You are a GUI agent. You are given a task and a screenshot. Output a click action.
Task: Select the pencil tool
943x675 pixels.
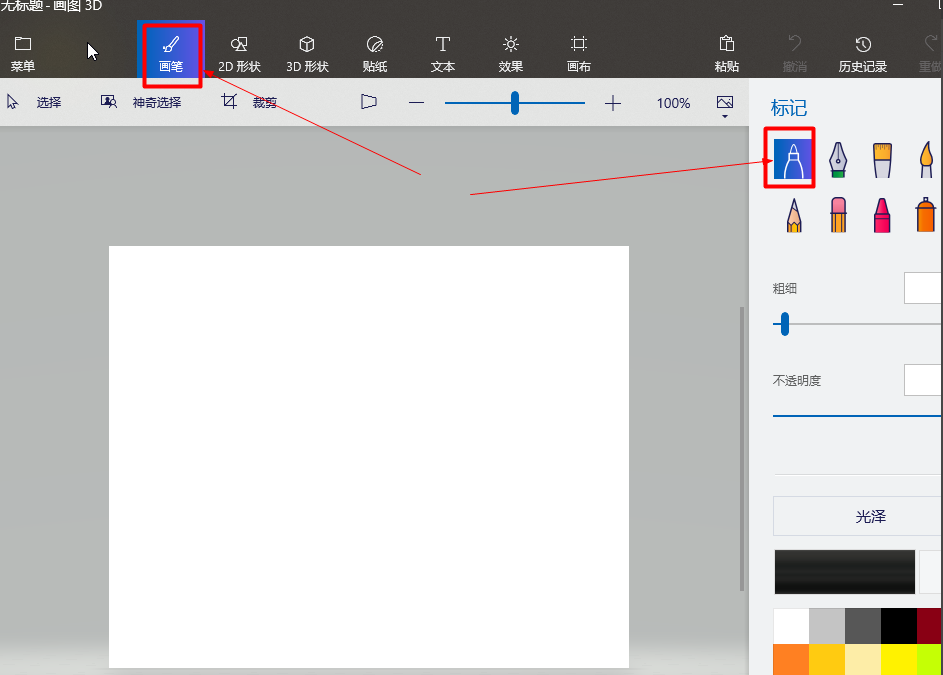(794, 215)
